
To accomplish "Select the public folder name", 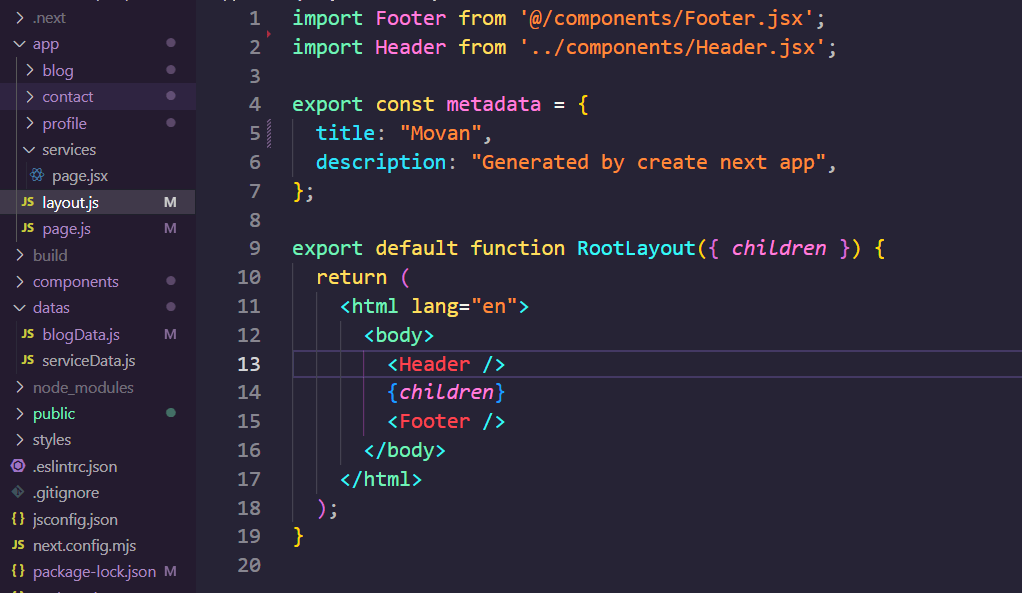I will [54, 414].
